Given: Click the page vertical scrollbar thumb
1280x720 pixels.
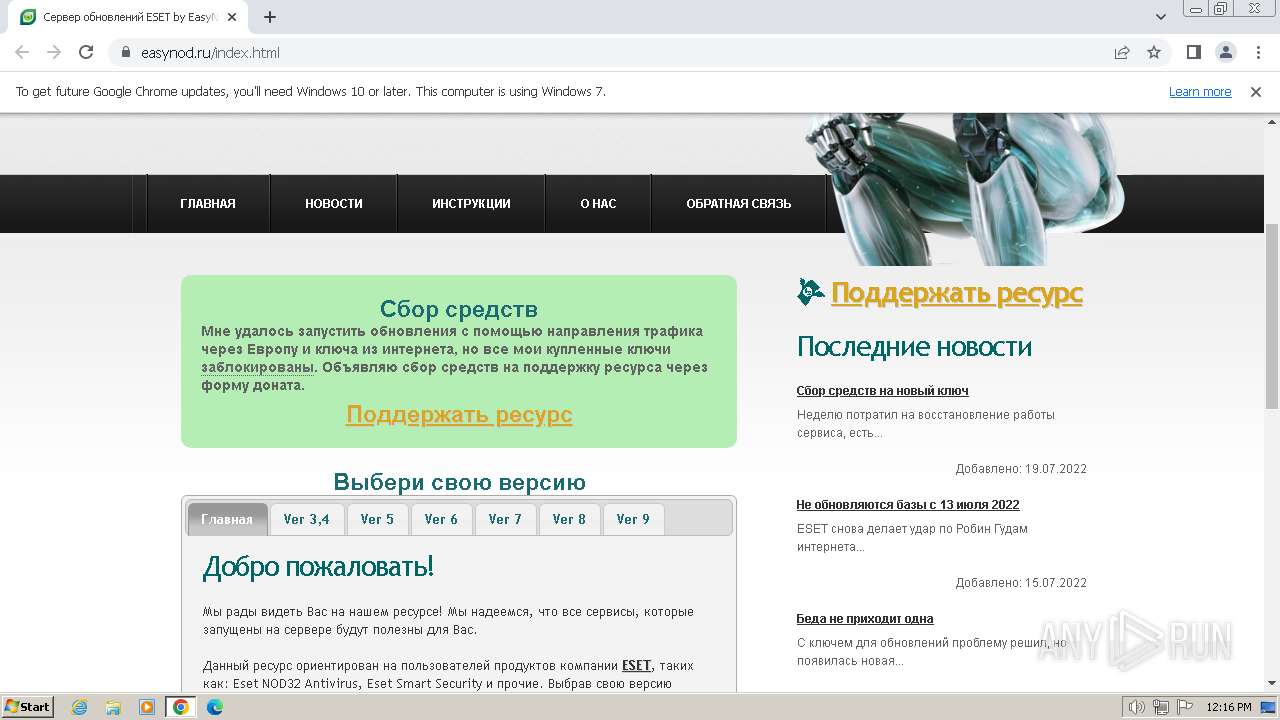Looking at the screenshot, I should pos(1272,316).
